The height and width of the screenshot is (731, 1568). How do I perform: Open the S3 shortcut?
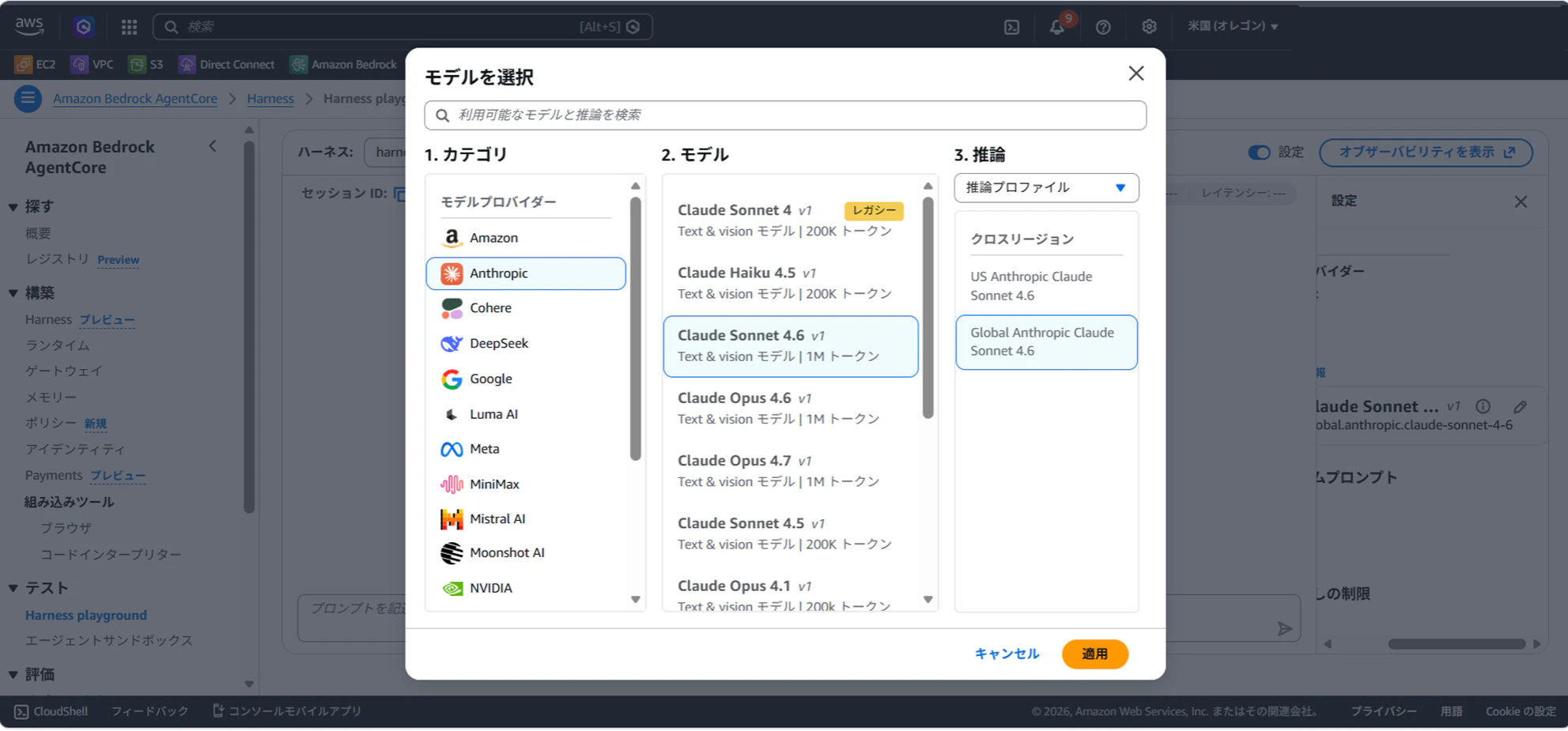(146, 64)
